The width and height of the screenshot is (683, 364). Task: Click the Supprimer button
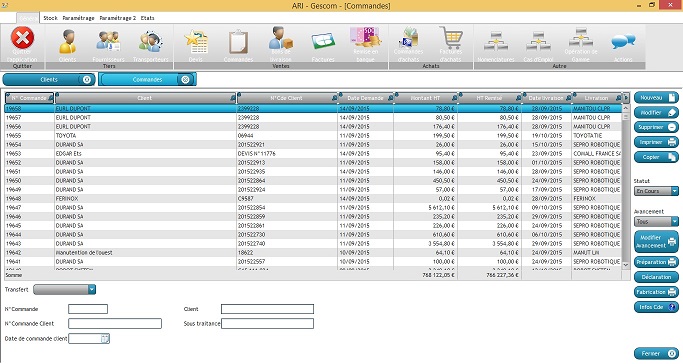pos(656,127)
